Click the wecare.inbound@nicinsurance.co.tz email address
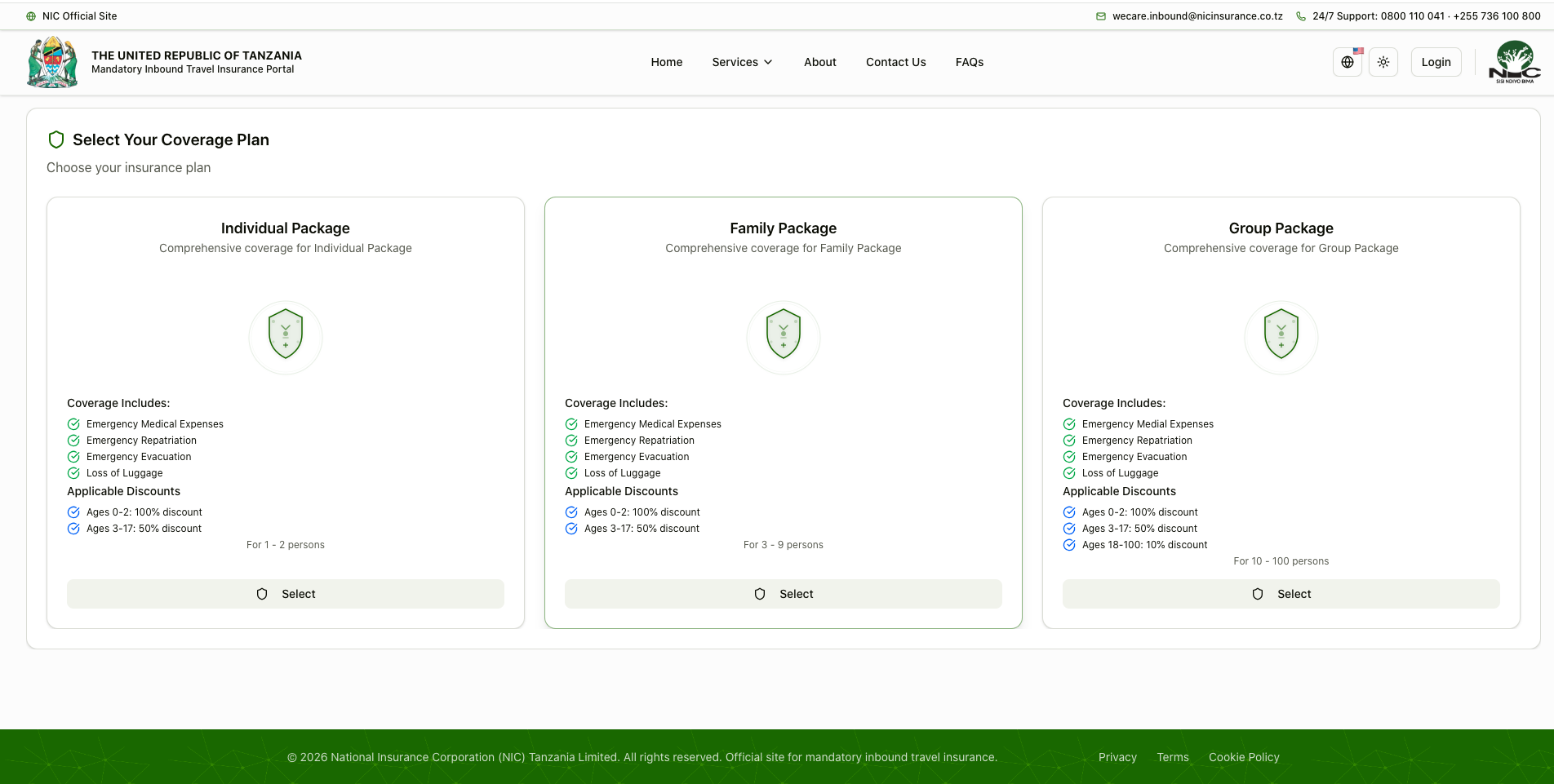Screen dimensions: 1554x784 coord(1197,16)
